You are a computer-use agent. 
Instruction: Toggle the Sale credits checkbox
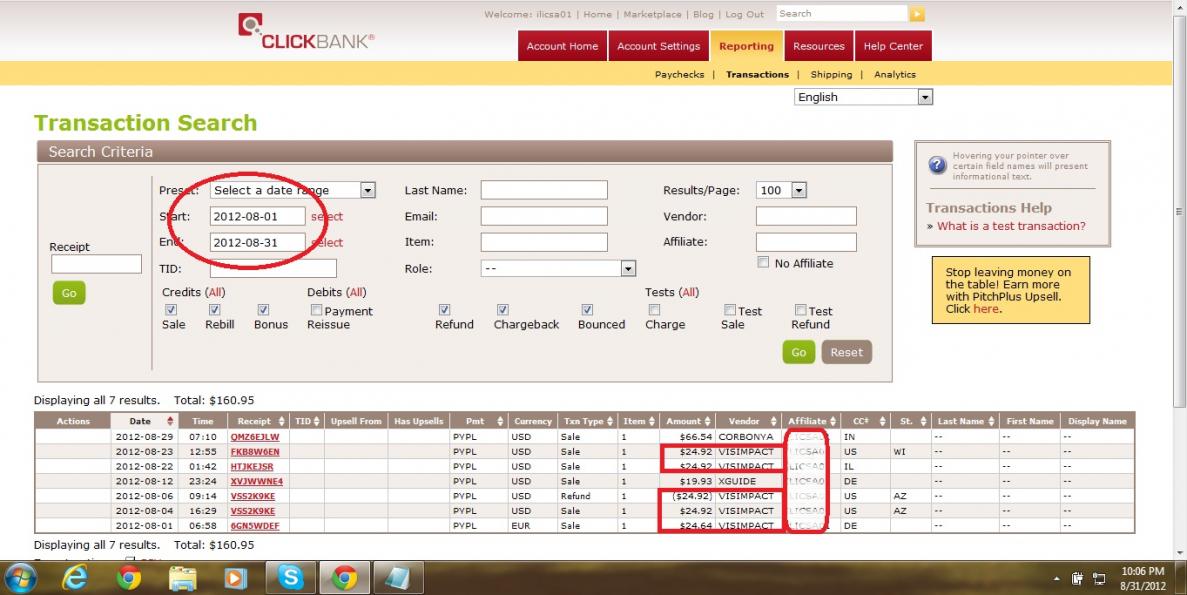(171, 310)
